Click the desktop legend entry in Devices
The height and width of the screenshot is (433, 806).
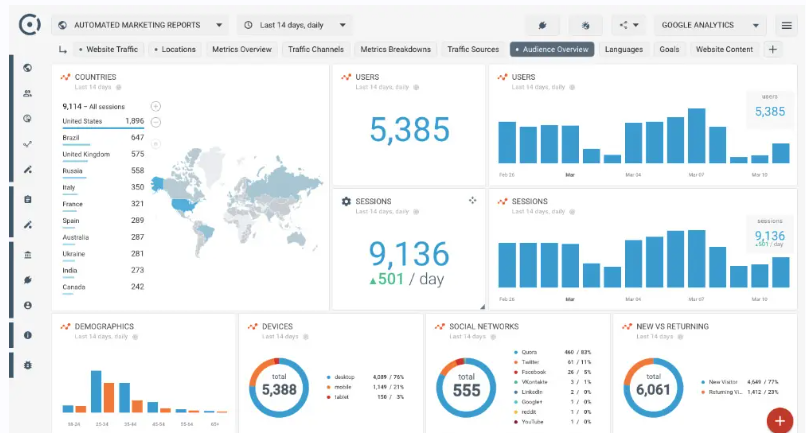click(x=365, y=377)
